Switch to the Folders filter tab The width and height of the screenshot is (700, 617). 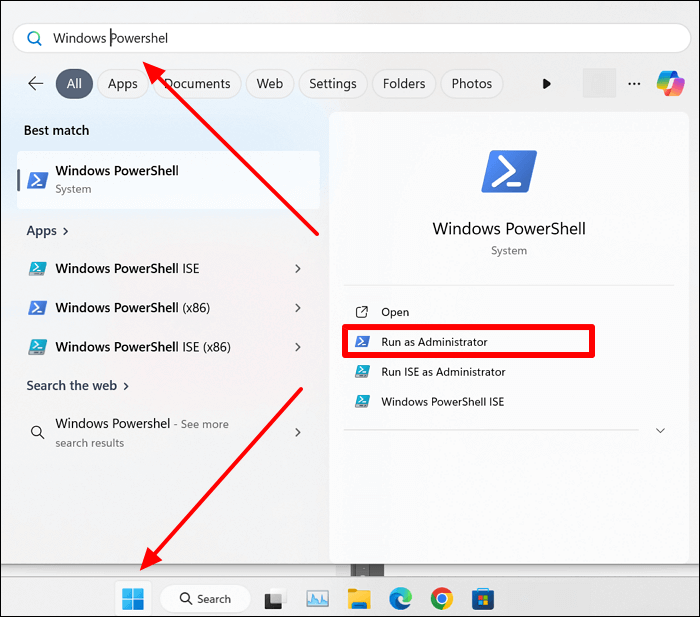pos(404,83)
